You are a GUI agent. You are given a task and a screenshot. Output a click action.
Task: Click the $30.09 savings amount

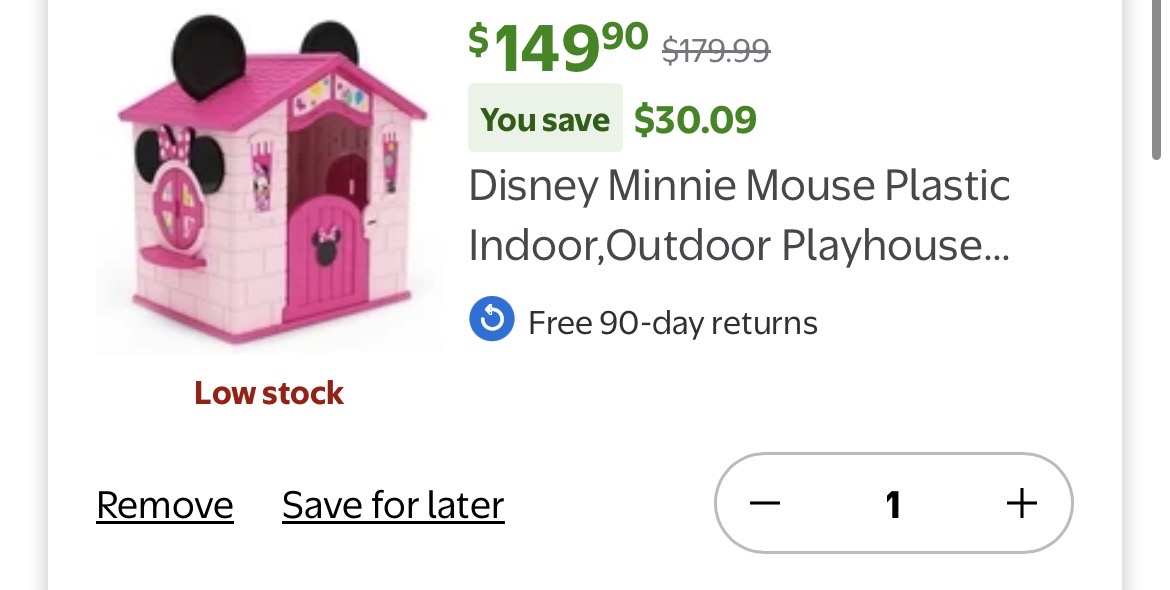pos(696,120)
